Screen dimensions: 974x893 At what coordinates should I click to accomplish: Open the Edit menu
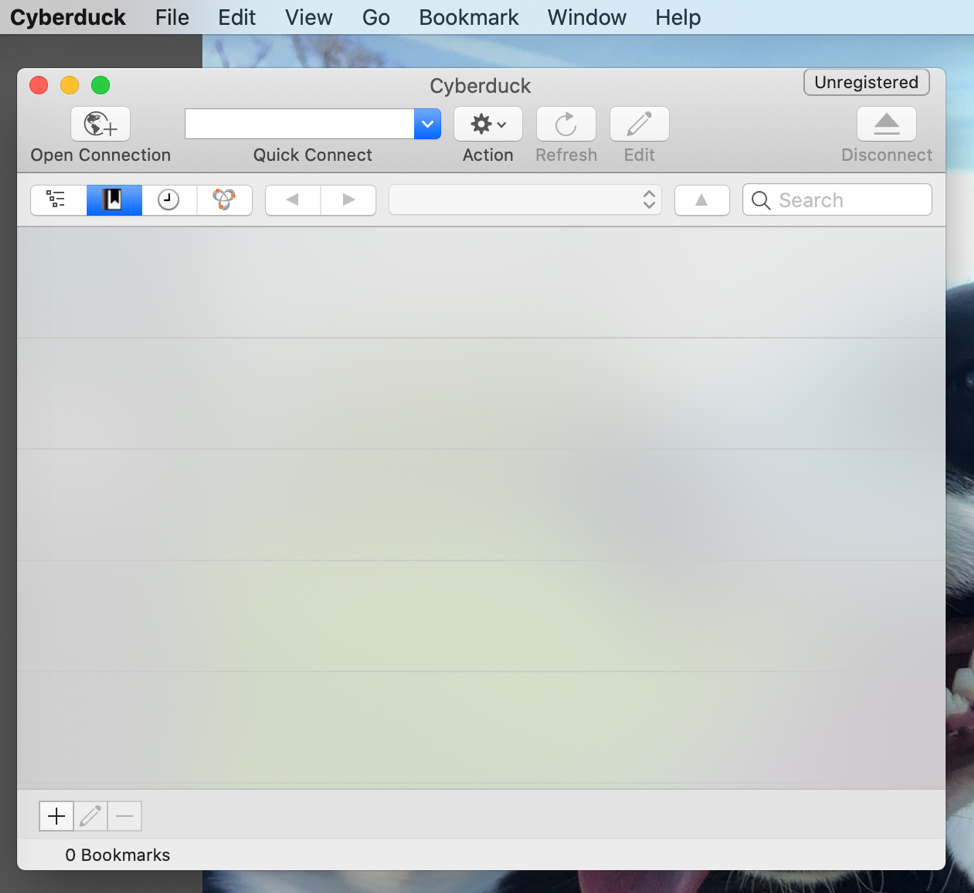(x=237, y=17)
